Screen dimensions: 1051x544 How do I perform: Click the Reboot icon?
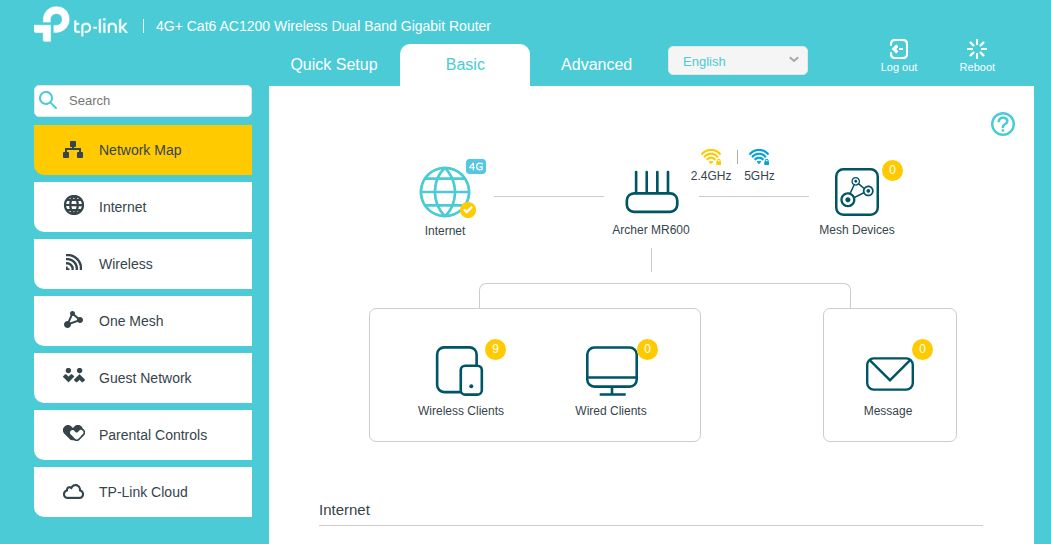[x=977, y=50]
